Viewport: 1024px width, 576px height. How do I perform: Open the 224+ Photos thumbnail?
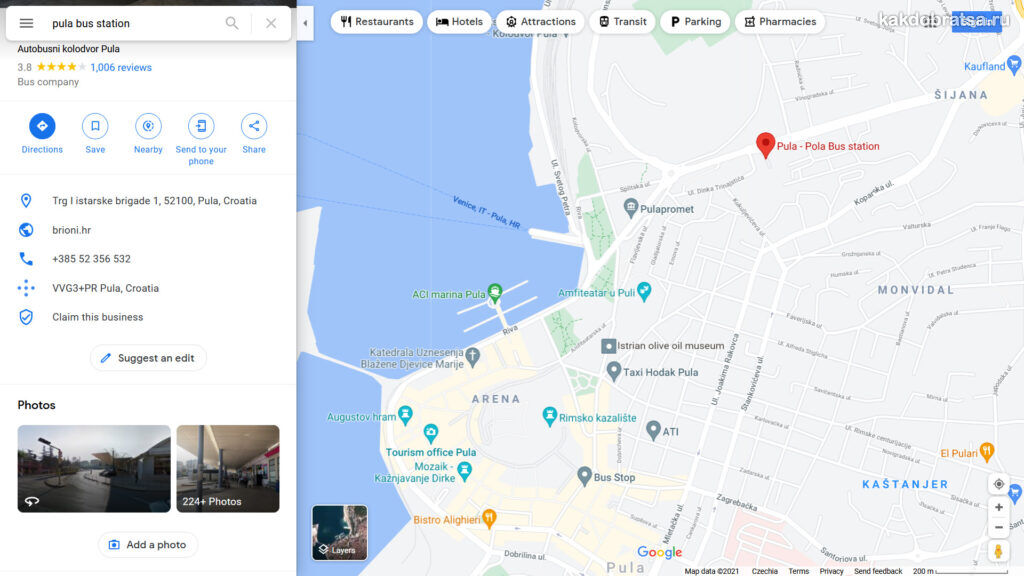(x=228, y=468)
